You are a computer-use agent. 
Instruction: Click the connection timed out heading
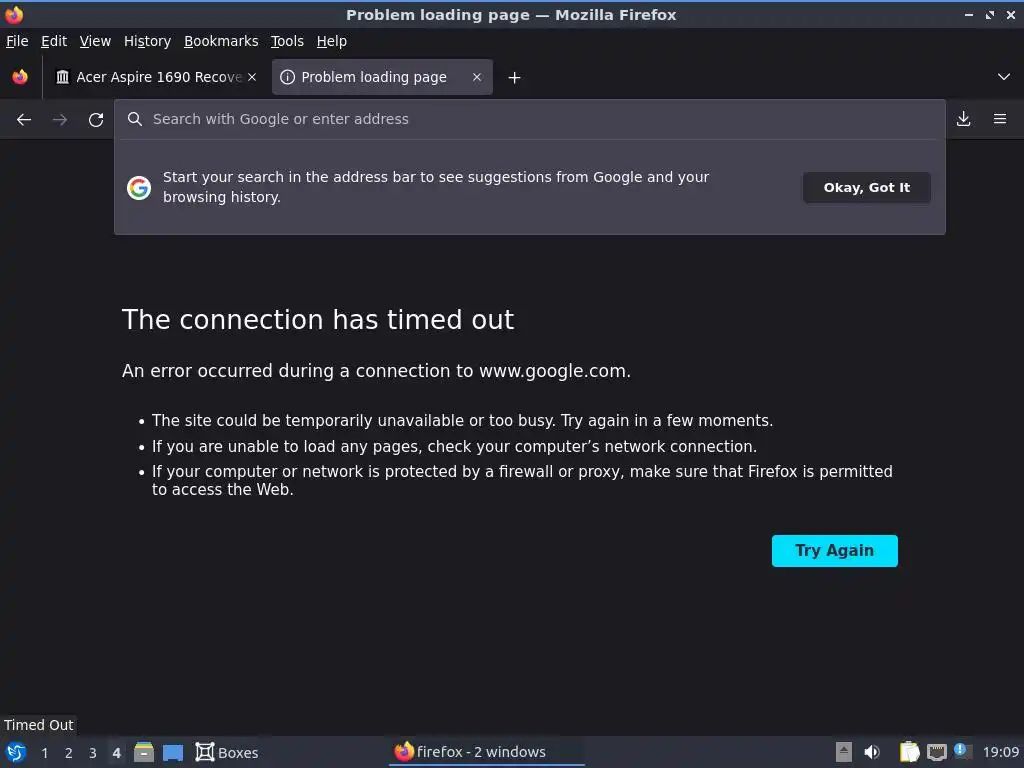(x=318, y=320)
